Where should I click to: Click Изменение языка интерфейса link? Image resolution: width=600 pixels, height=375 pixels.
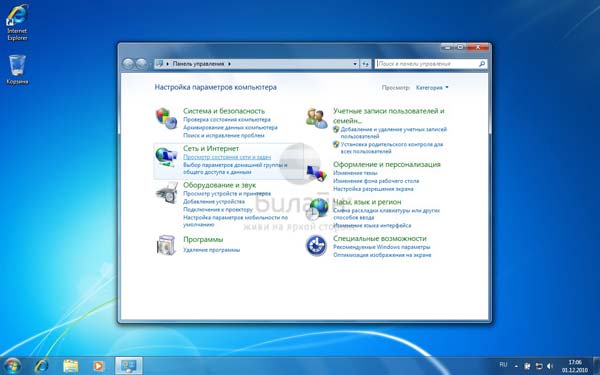pos(372,226)
